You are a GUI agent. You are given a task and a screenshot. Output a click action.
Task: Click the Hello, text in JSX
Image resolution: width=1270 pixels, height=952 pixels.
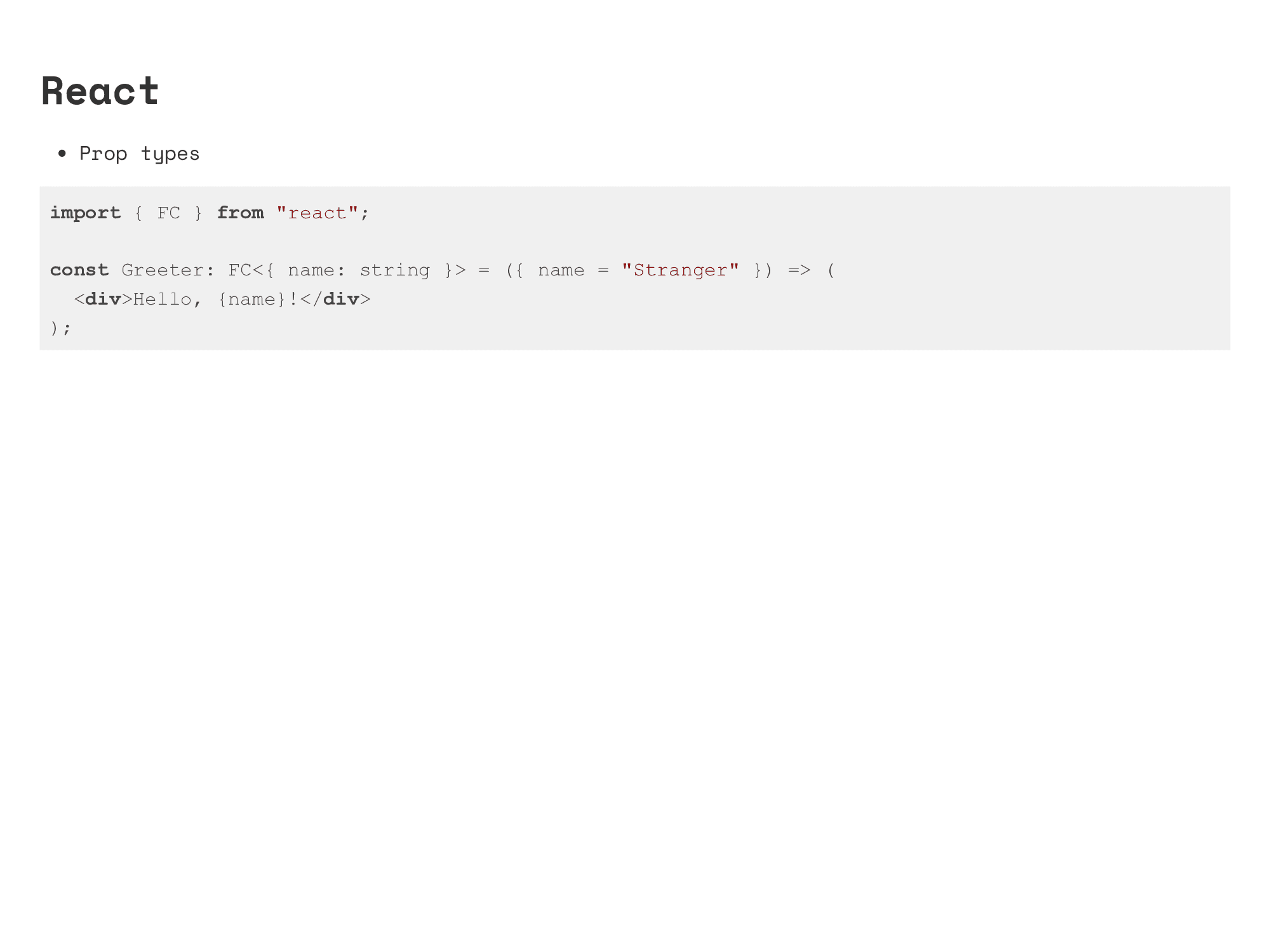click(168, 299)
